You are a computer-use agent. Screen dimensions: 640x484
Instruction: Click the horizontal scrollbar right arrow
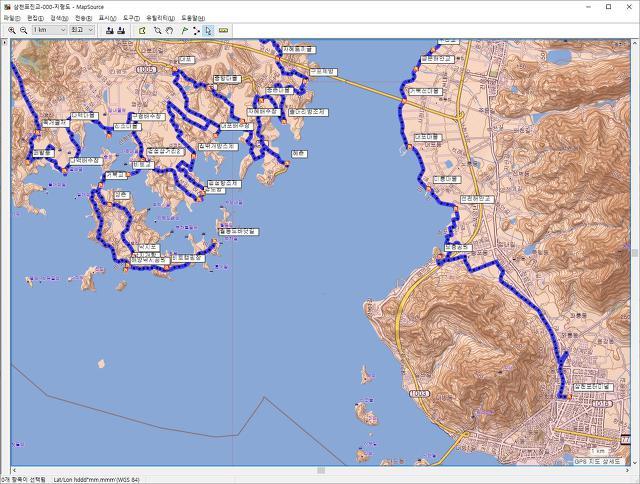pyautogui.click(x=627, y=470)
